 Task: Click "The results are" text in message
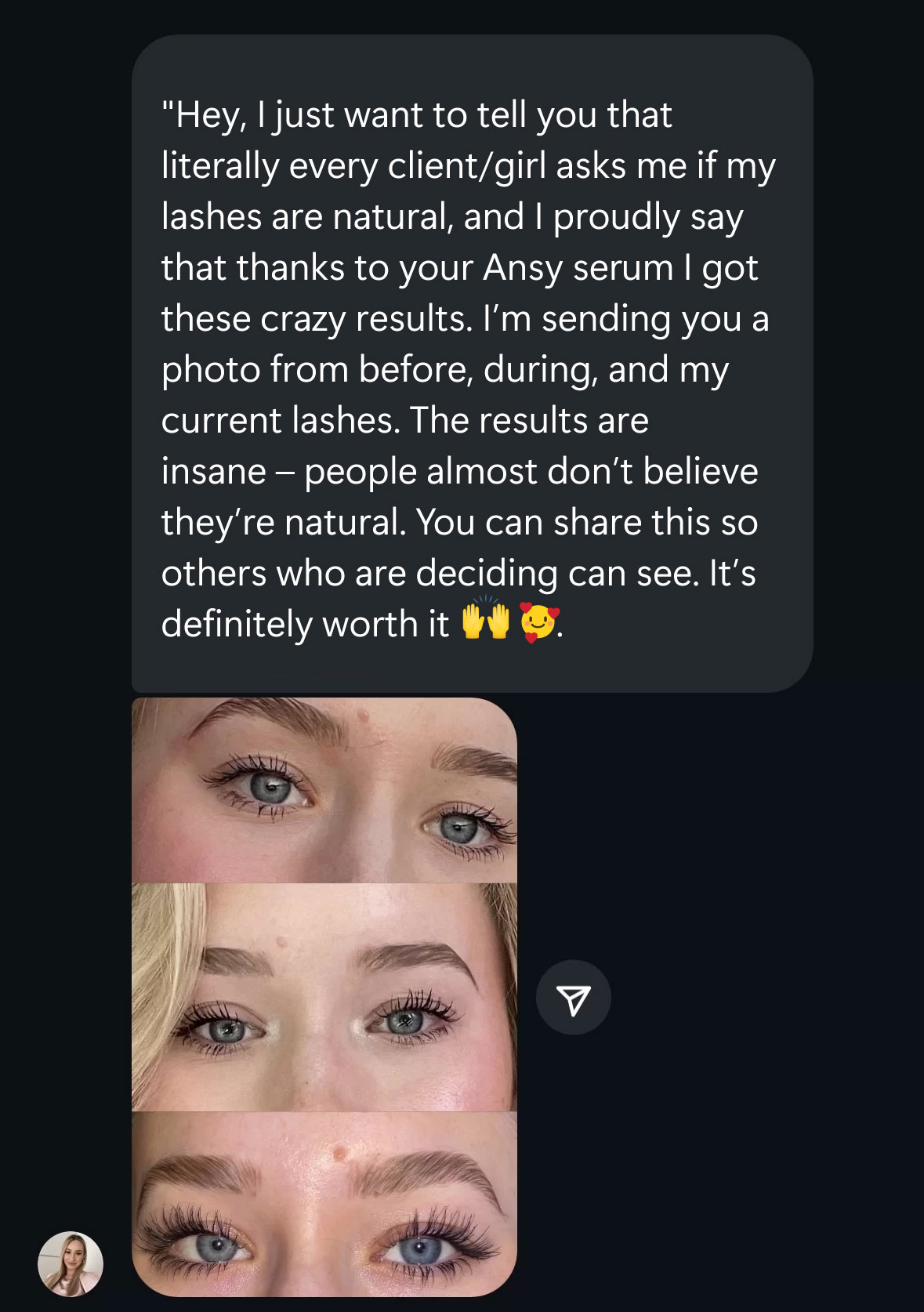[529, 420]
